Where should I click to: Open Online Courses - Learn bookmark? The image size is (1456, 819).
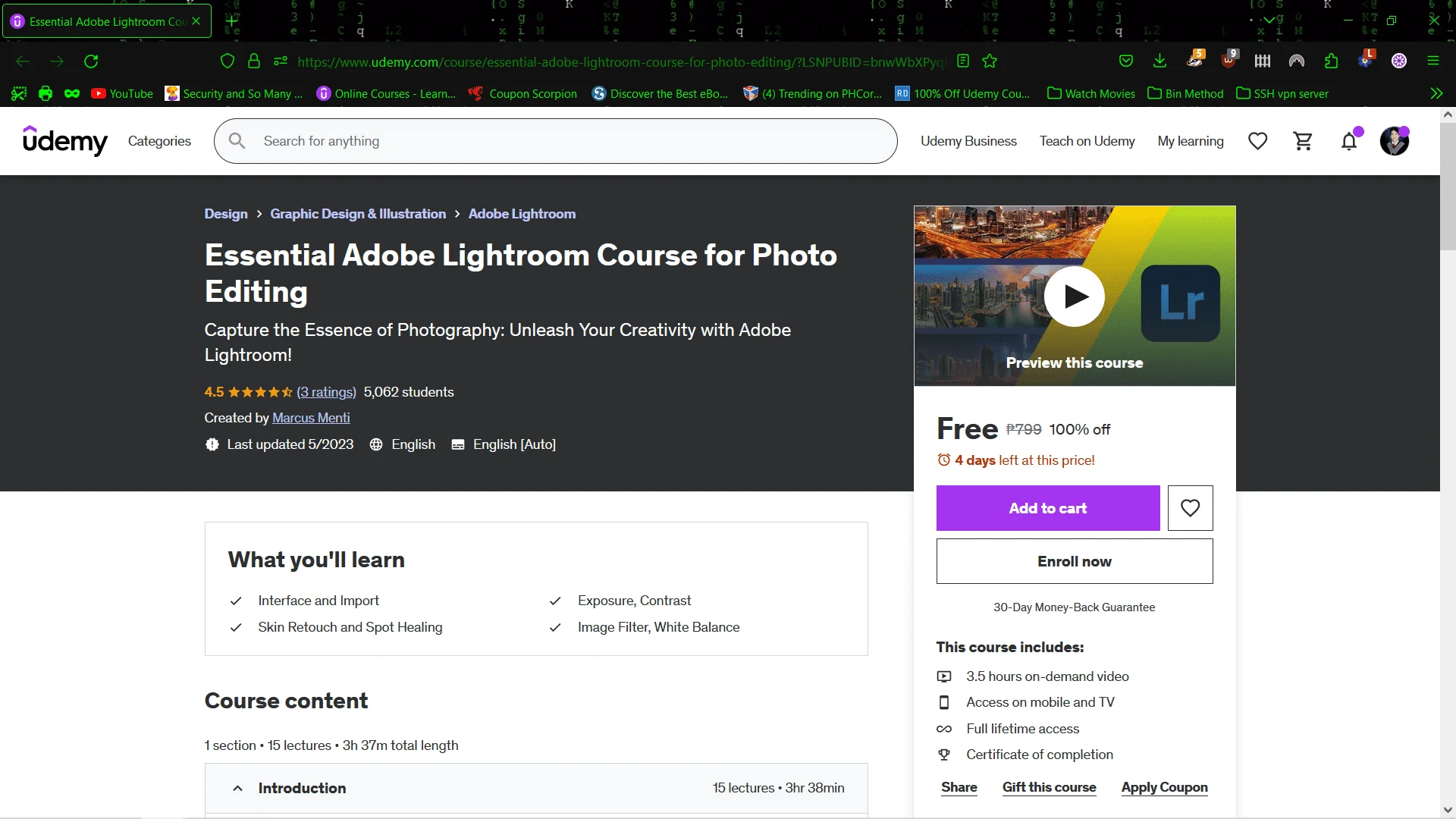point(386,93)
